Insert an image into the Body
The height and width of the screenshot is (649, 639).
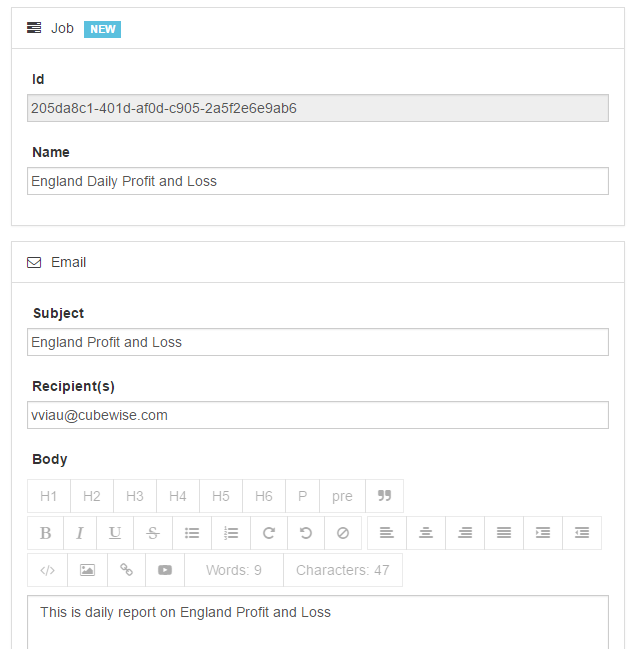click(87, 570)
